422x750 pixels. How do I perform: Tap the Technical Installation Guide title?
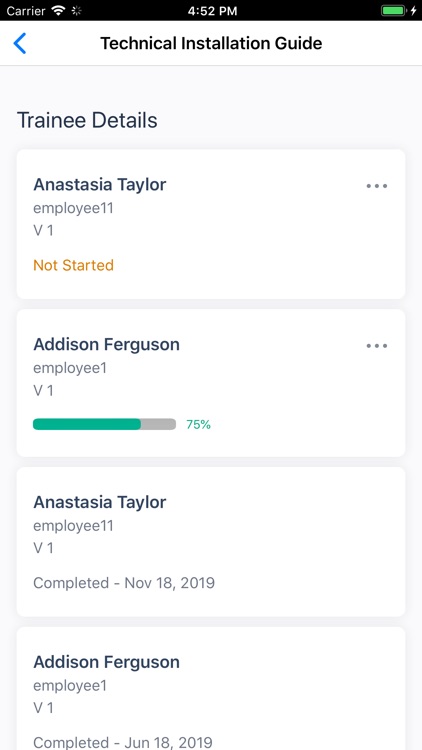tap(211, 44)
